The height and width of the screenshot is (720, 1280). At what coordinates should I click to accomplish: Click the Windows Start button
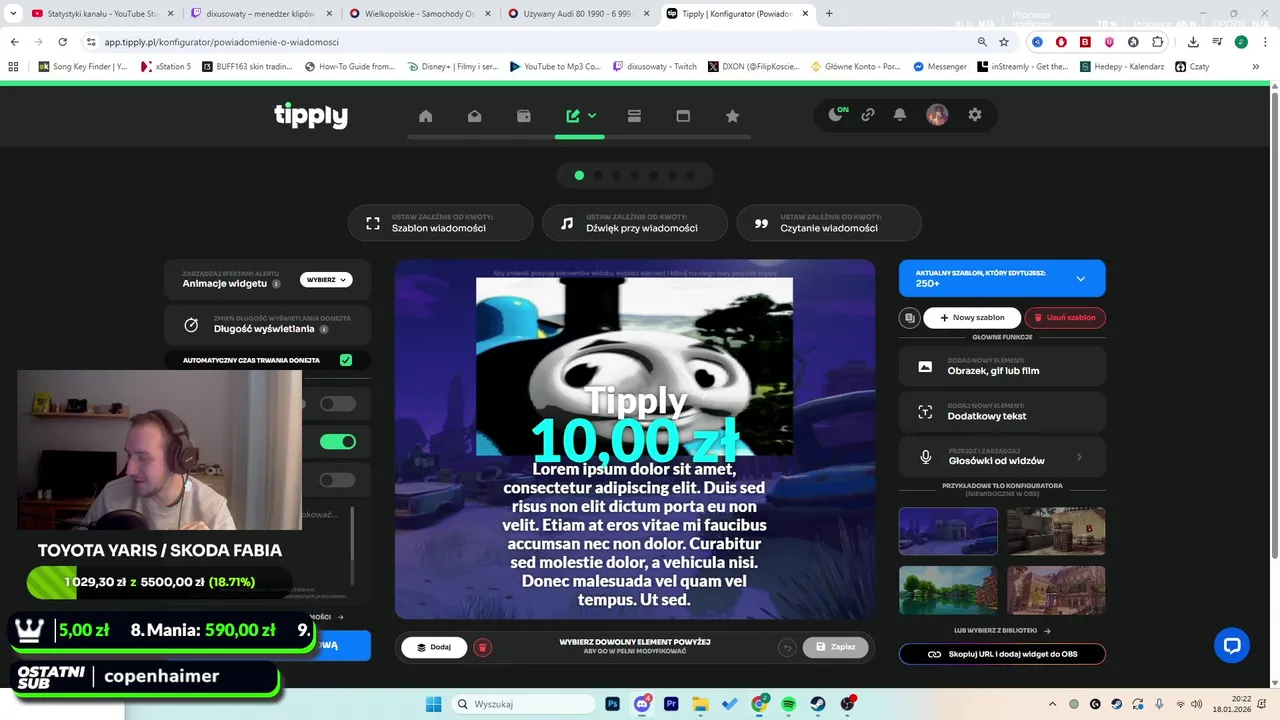pyautogui.click(x=433, y=704)
